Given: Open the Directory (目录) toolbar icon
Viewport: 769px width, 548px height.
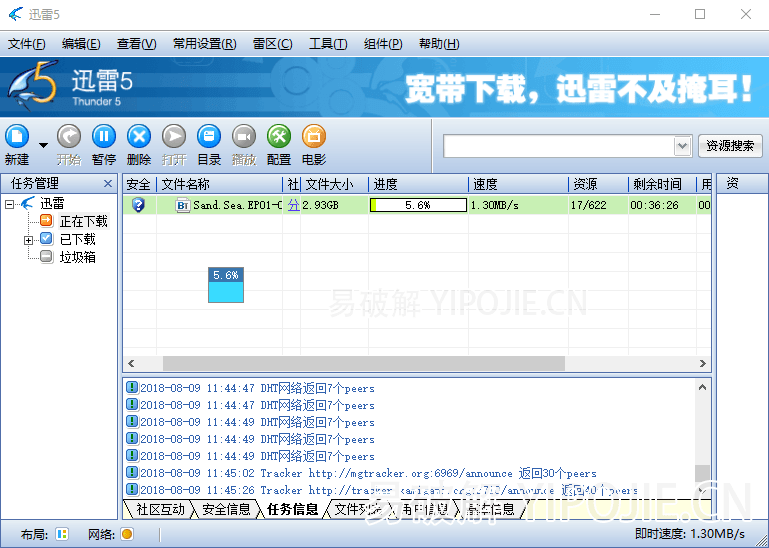Looking at the screenshot, I should 209,137.
